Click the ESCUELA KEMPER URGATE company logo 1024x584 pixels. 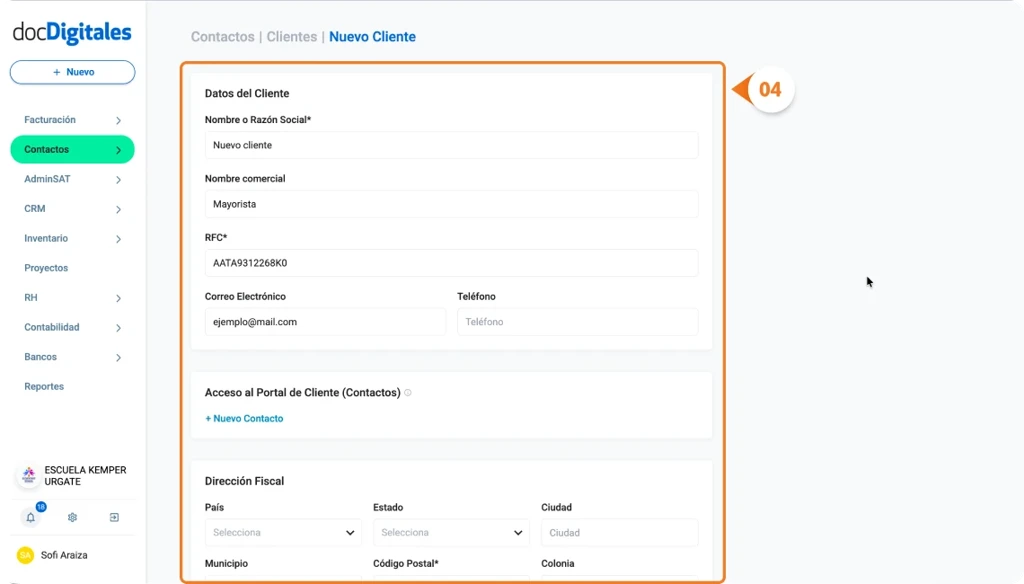tap(26, 475)
